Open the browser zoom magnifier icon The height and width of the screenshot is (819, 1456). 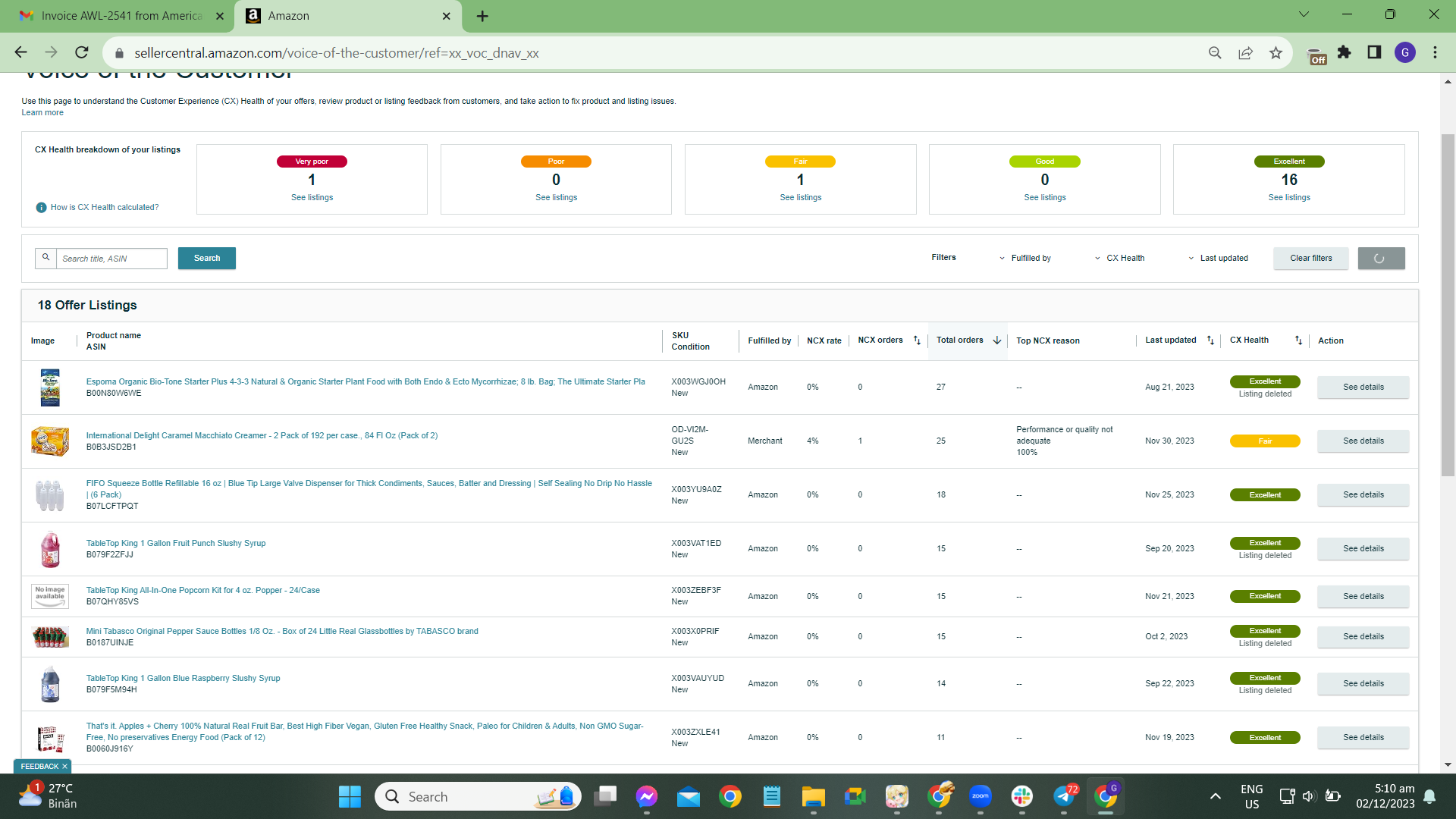click(x=1215, y=52)
